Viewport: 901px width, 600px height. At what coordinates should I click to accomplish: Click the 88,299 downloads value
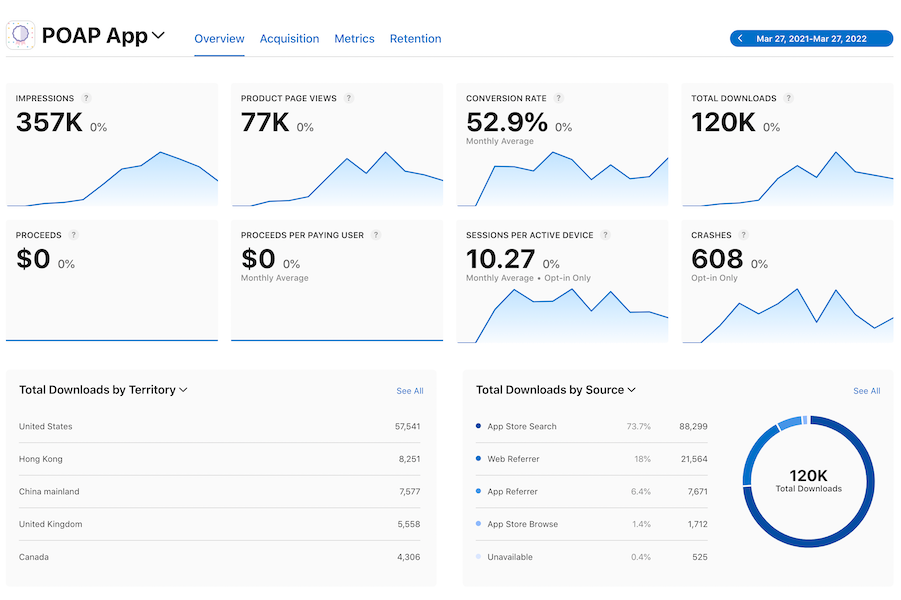pyautogui.click(x=693, y=426)
